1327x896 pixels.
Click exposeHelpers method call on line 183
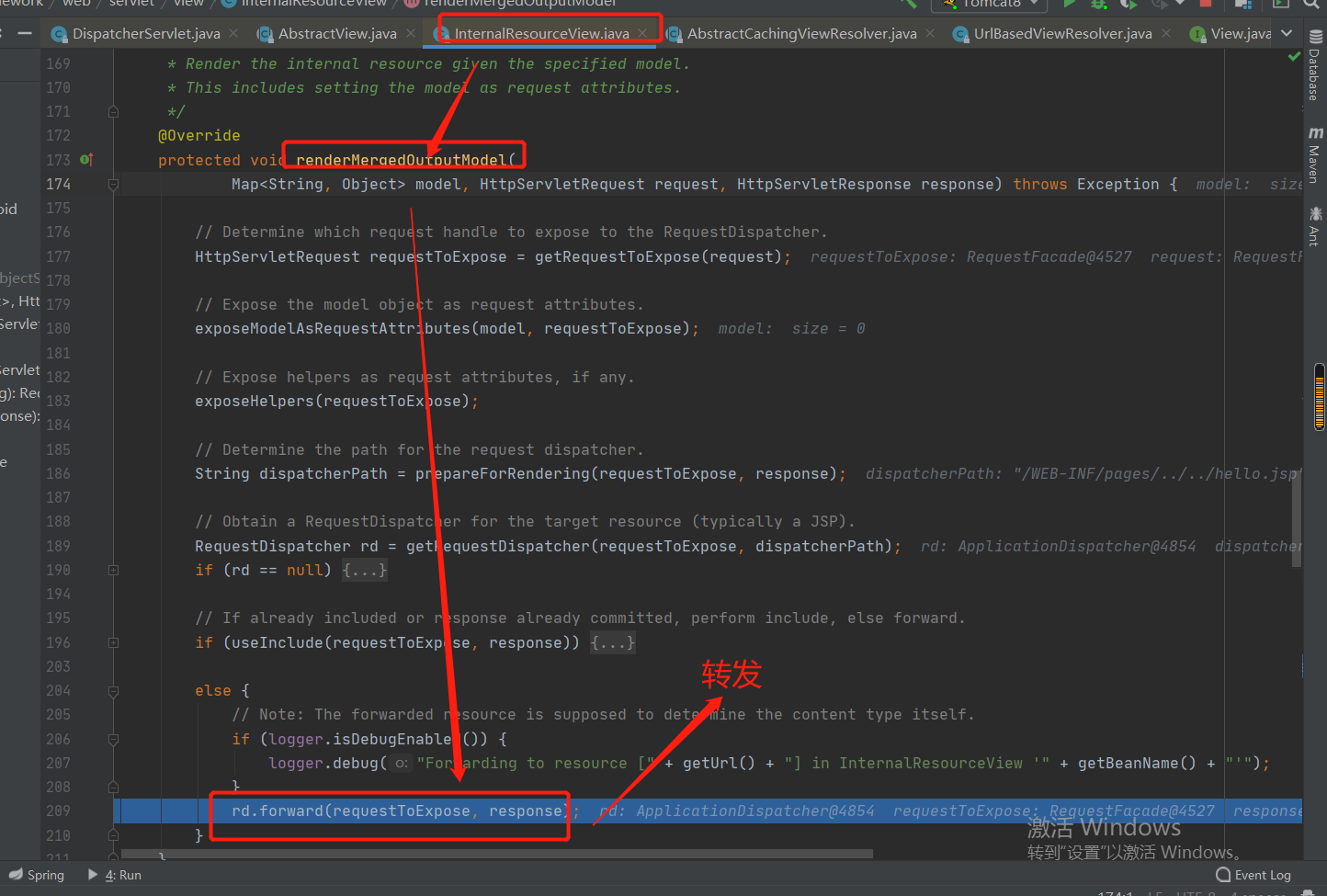click(255, 402)
